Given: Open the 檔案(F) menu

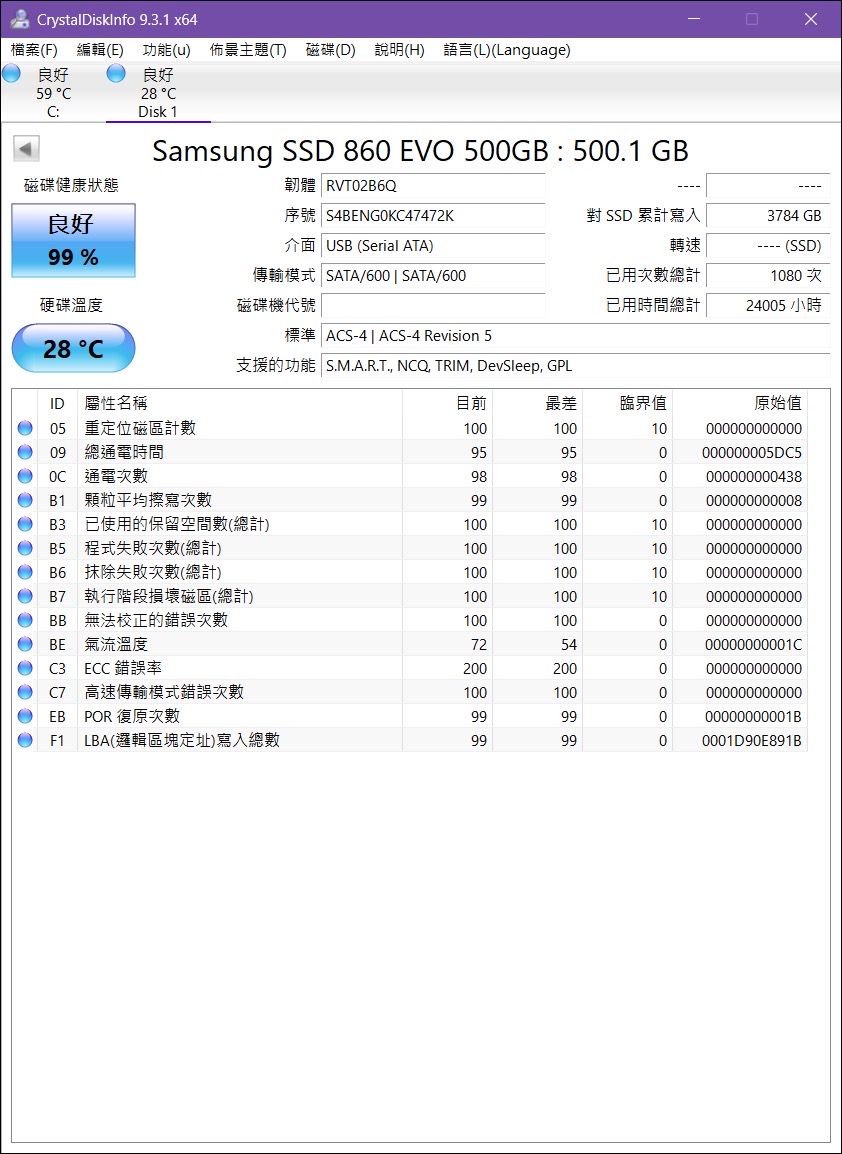Looking at the screenshot, I should tap(34, 50).
